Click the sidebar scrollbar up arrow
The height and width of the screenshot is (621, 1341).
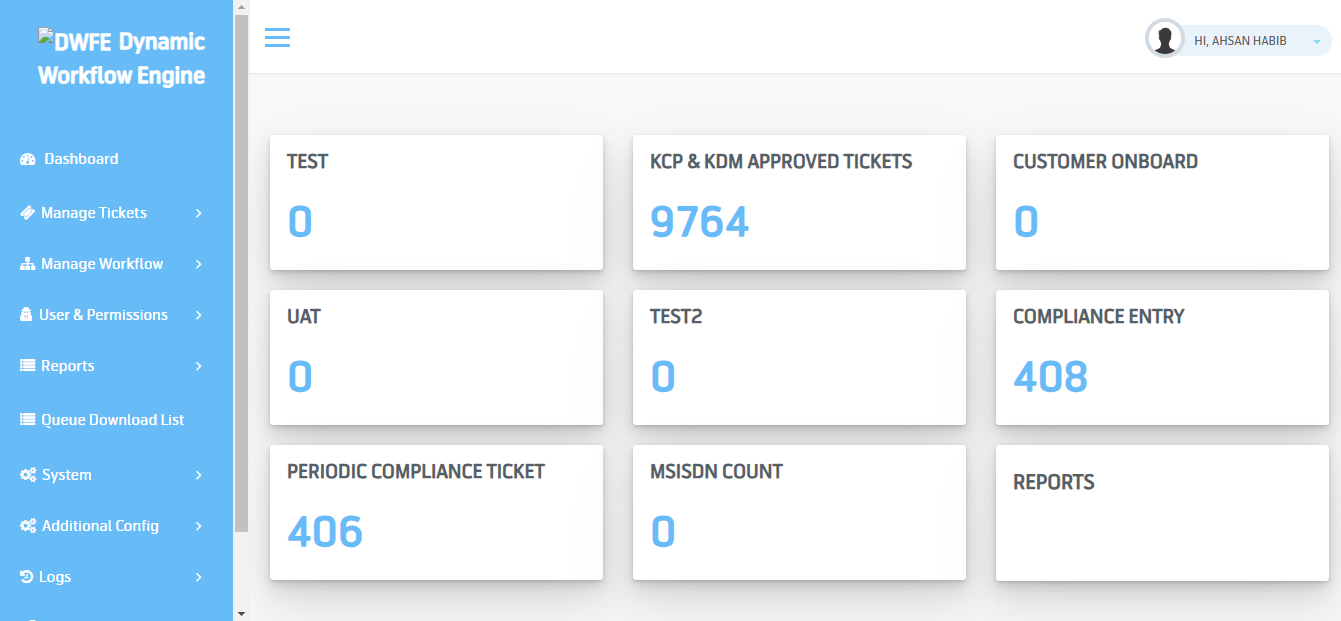click(x=241, y=7)
